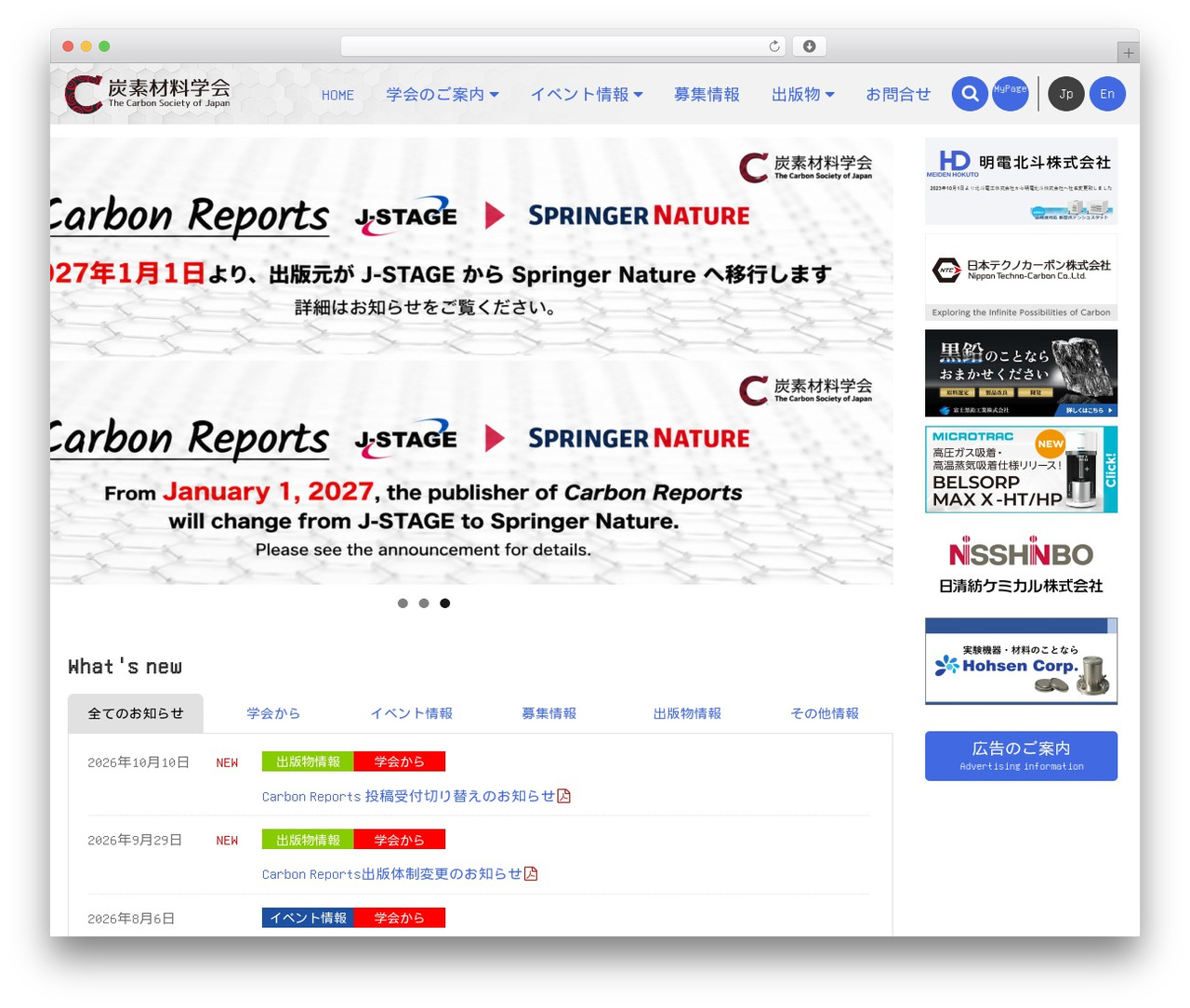
Task: Switch to the イベント情報 news tab
Action: click(412, 713)
